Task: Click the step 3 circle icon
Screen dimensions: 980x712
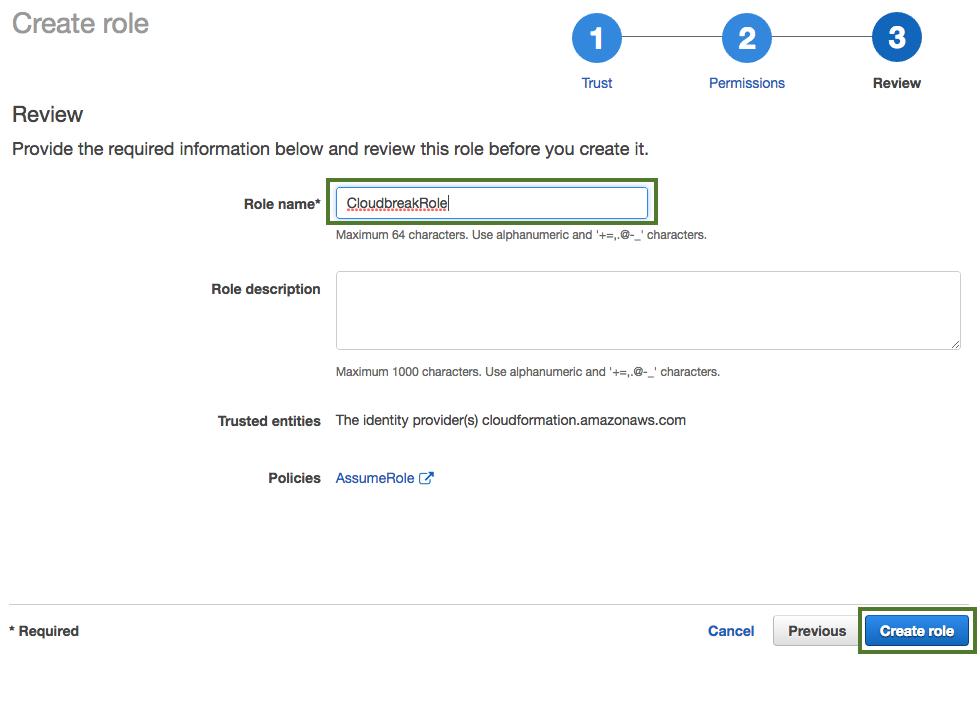Action: tap(896, 39)
